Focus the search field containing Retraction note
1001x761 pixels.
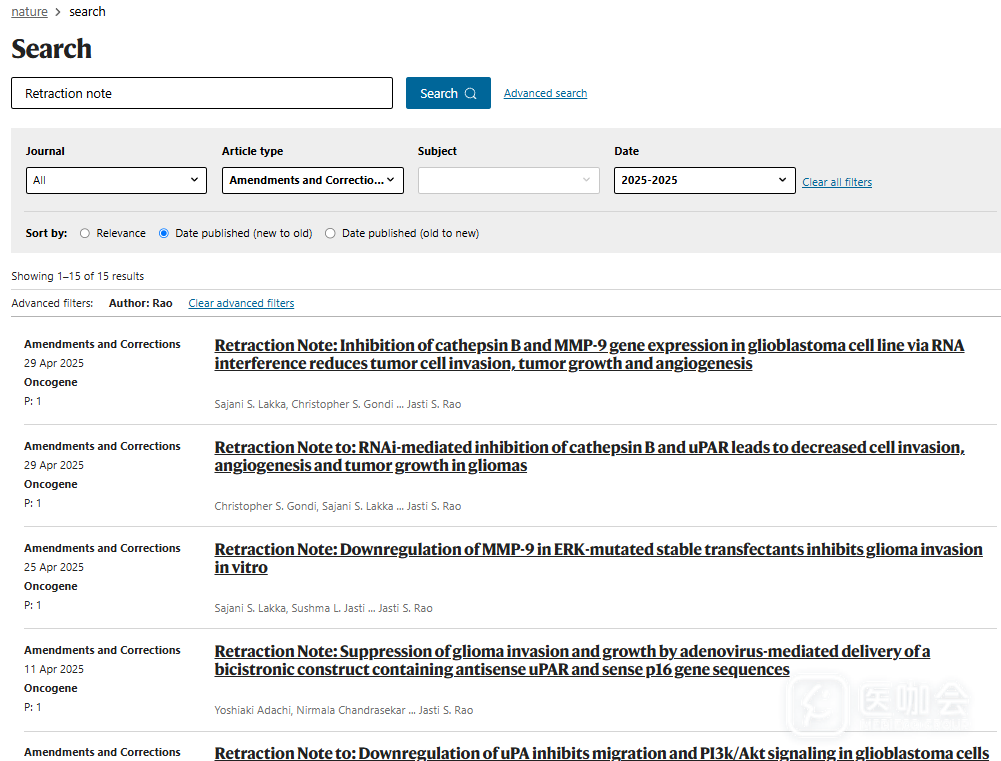pyautogui.click(x=201, y=93)
